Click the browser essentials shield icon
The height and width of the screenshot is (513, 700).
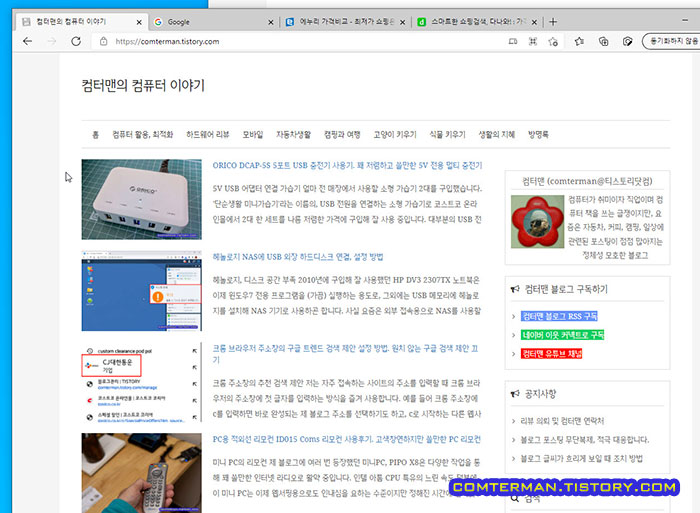628,42
